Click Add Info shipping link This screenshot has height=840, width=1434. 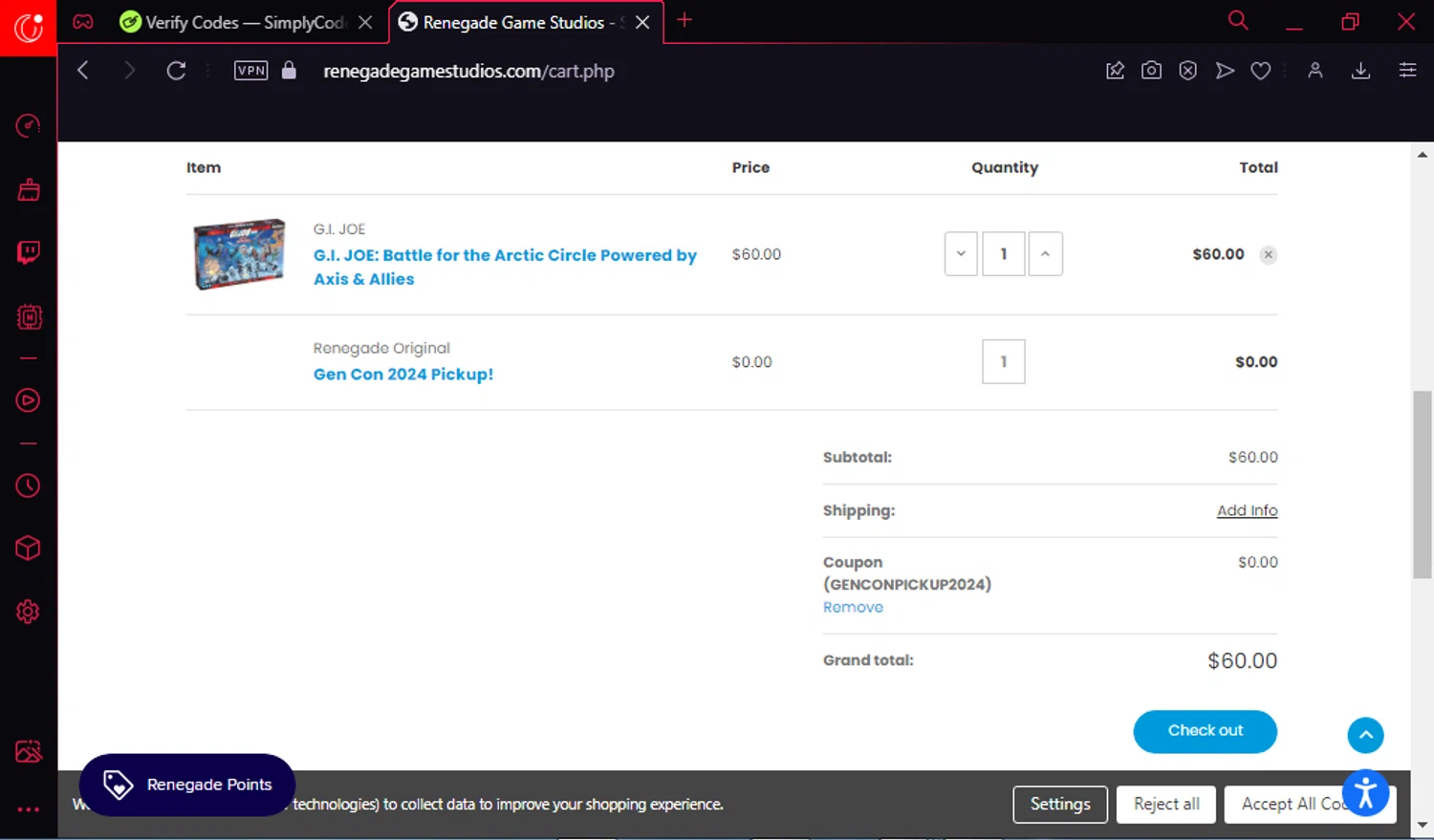(x=1247, y=510)
